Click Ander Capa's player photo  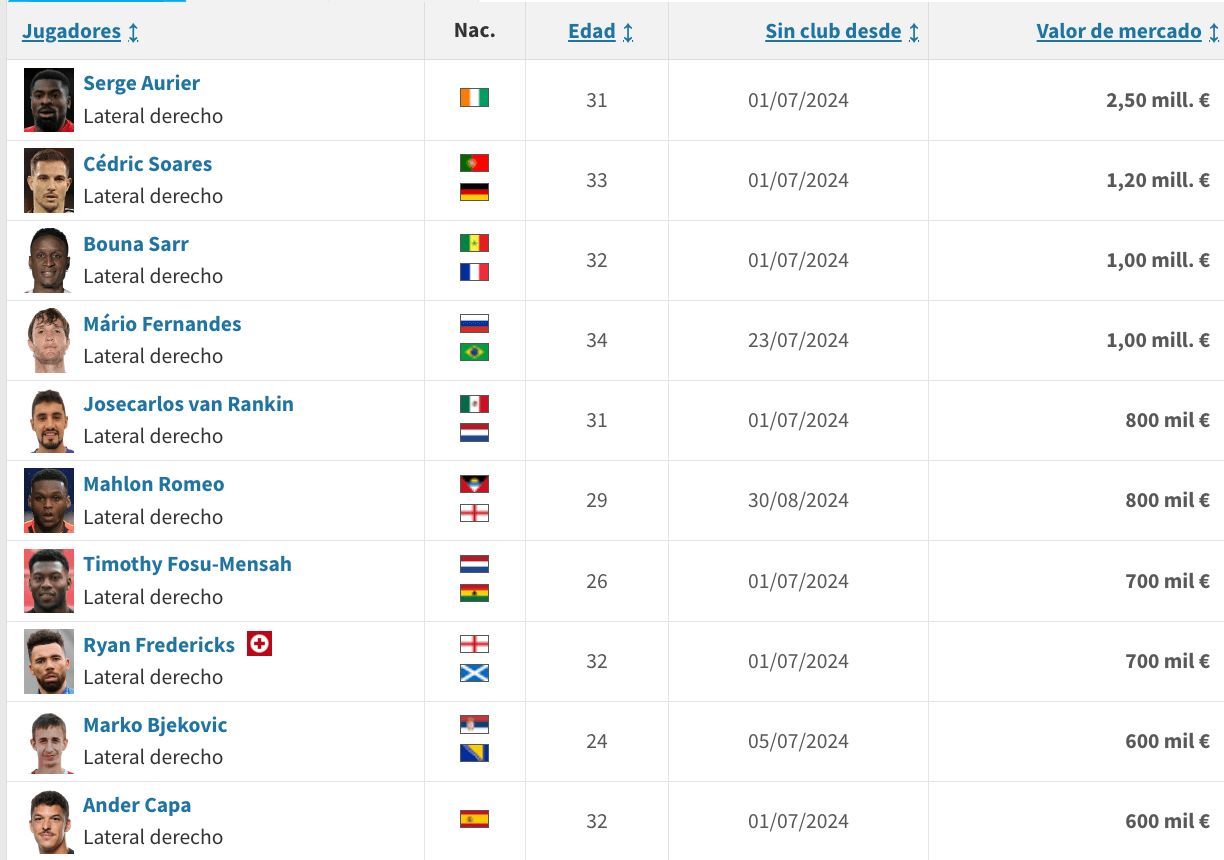coord(49,821)
